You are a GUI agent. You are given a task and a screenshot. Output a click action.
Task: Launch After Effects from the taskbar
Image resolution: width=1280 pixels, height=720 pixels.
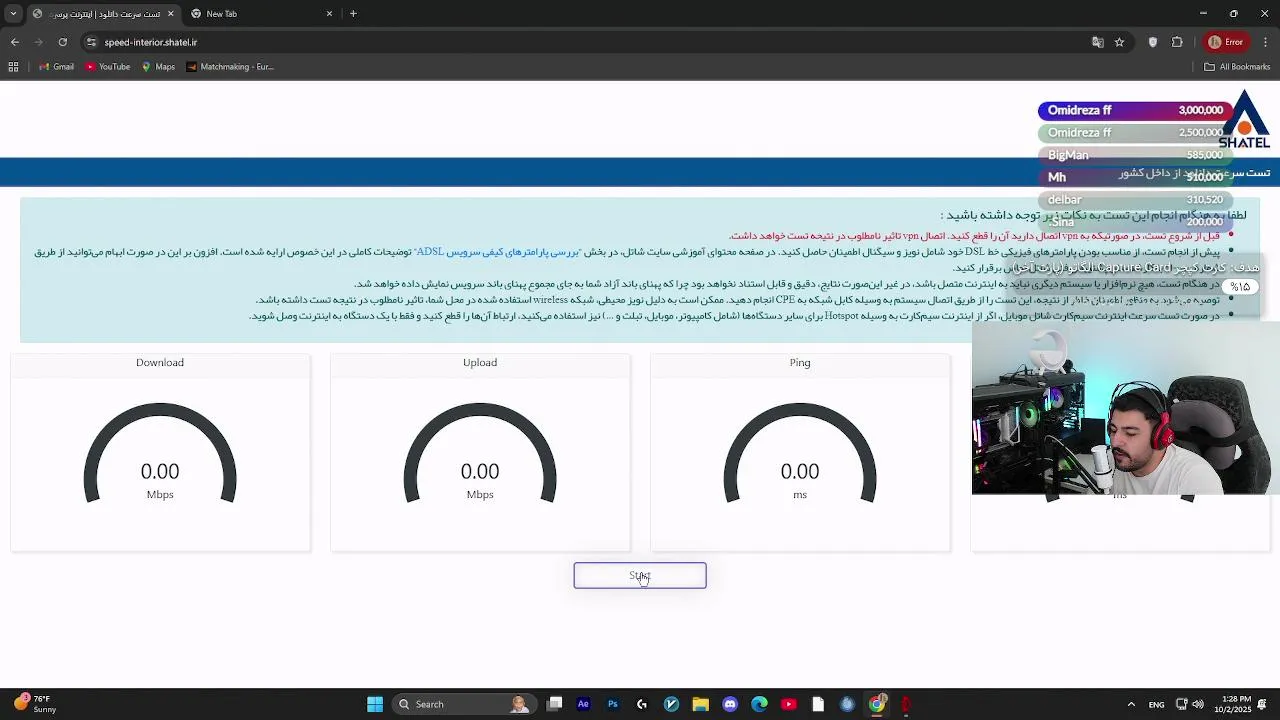583,704
